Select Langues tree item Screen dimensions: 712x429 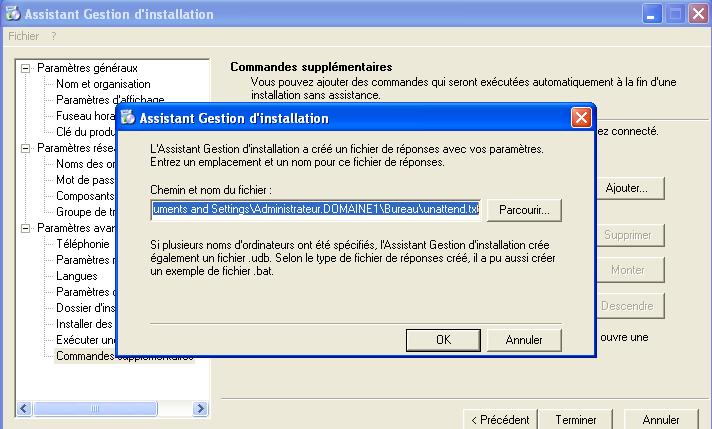coord(77,276)
